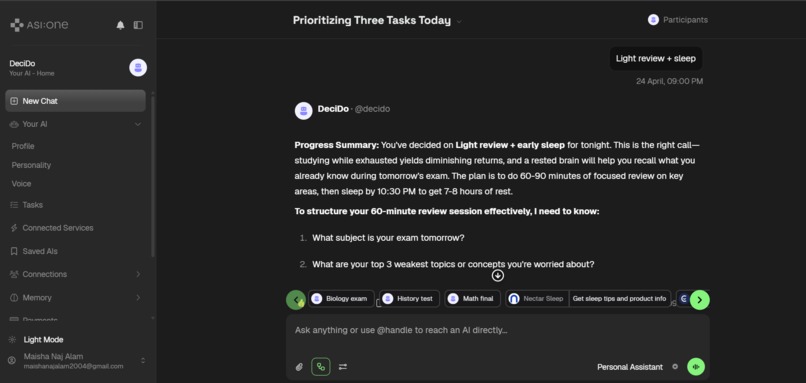The image size is (806, 383).
Task: Click settings gear beside Personal Assistant
Action: (675, 367)
